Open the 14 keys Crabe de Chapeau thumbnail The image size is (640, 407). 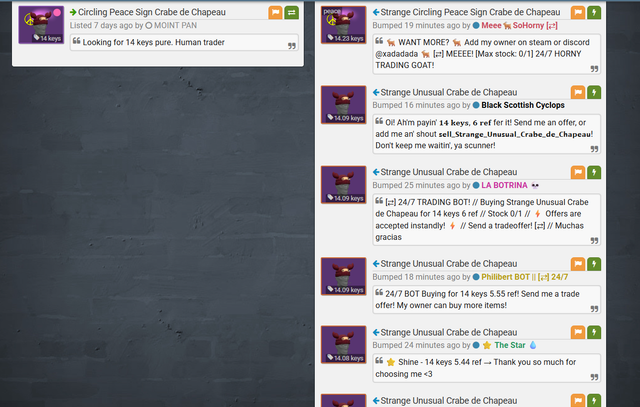41,24
